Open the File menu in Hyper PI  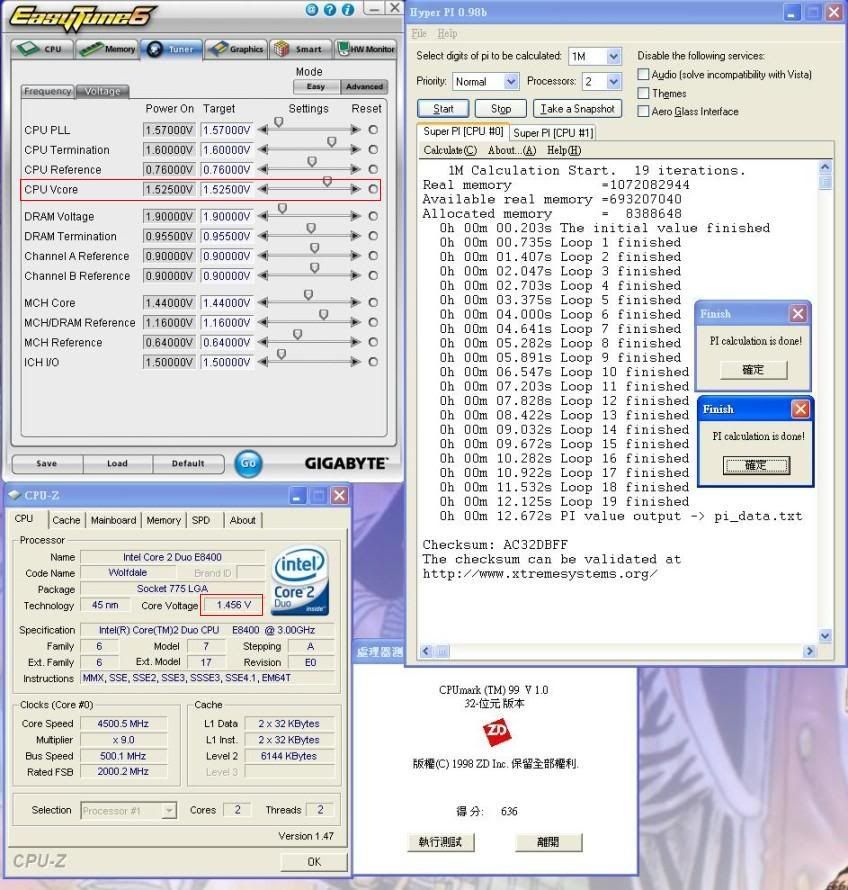(x=419, y=33)
